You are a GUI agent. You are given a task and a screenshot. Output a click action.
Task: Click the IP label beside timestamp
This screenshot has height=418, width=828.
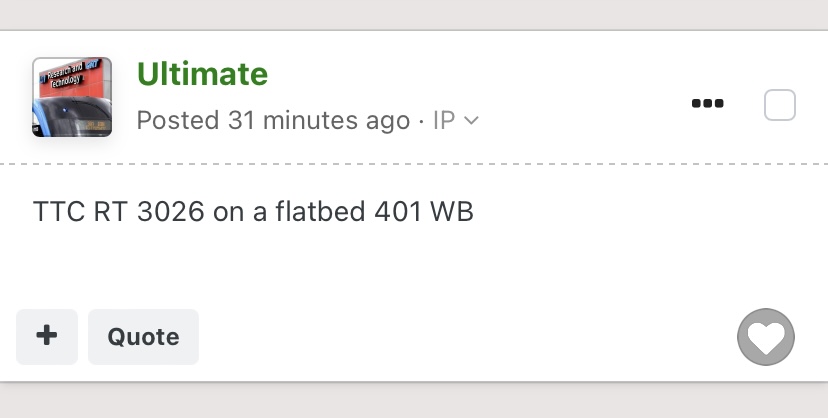coord(444,121)
